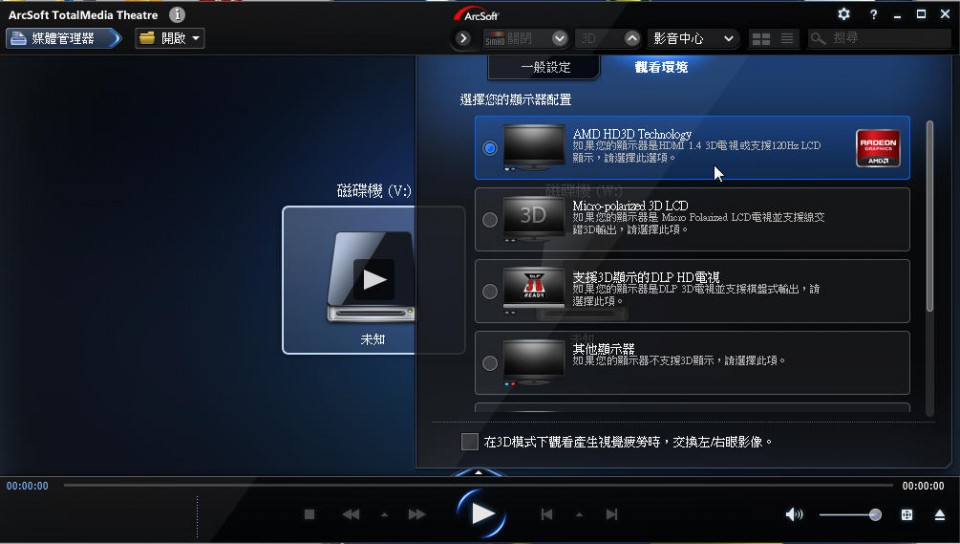
Task: Click the playback seek bar
Action: (478, 486)
